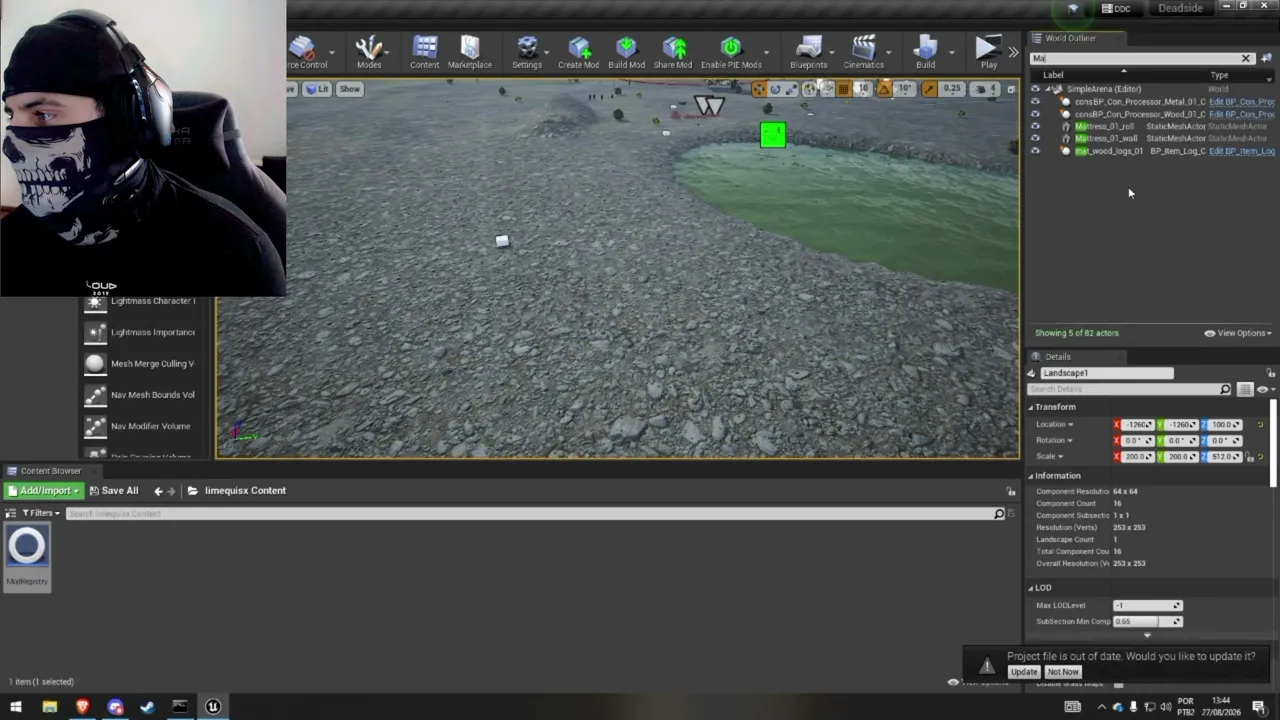Click the Unreal Engine taskbar icon
The image size is (1280, 720).
pos(213,707)
